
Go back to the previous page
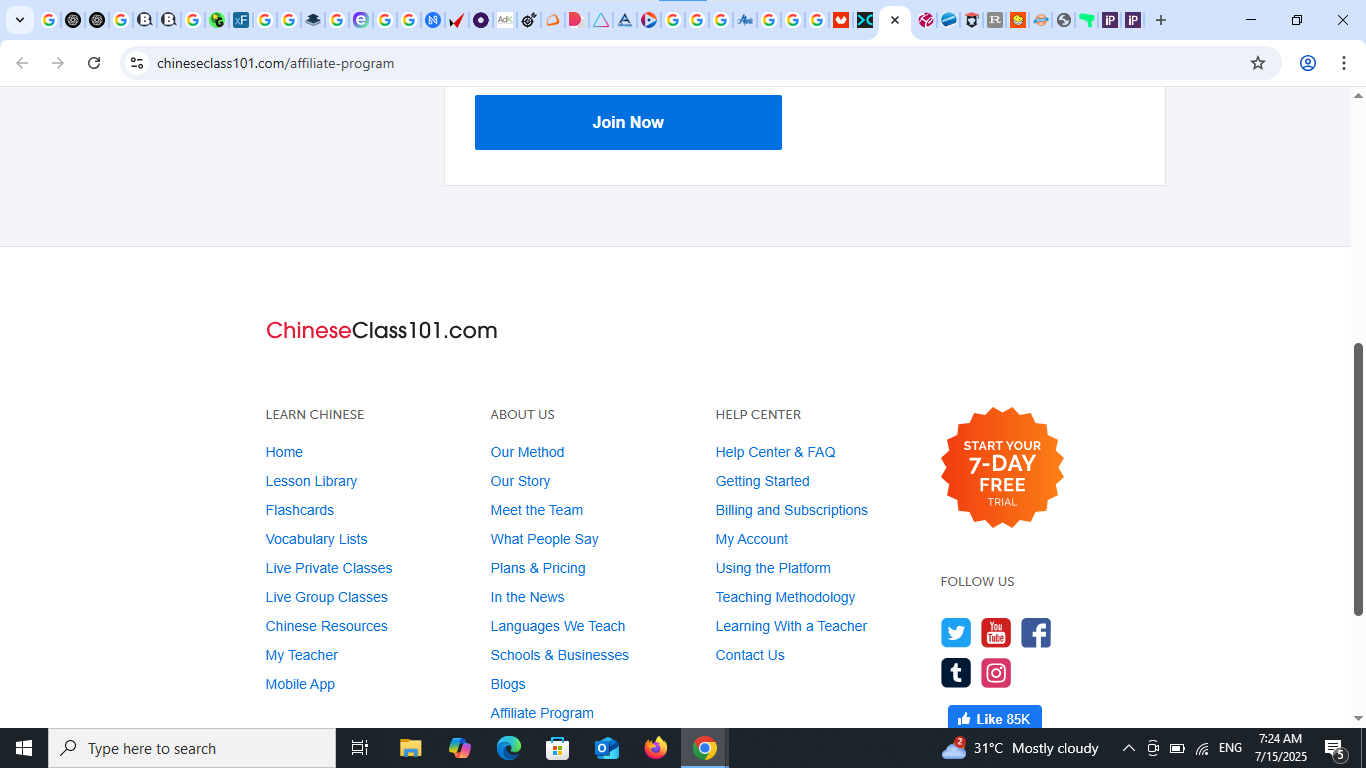pyautogui.click(x=22, y=63)
